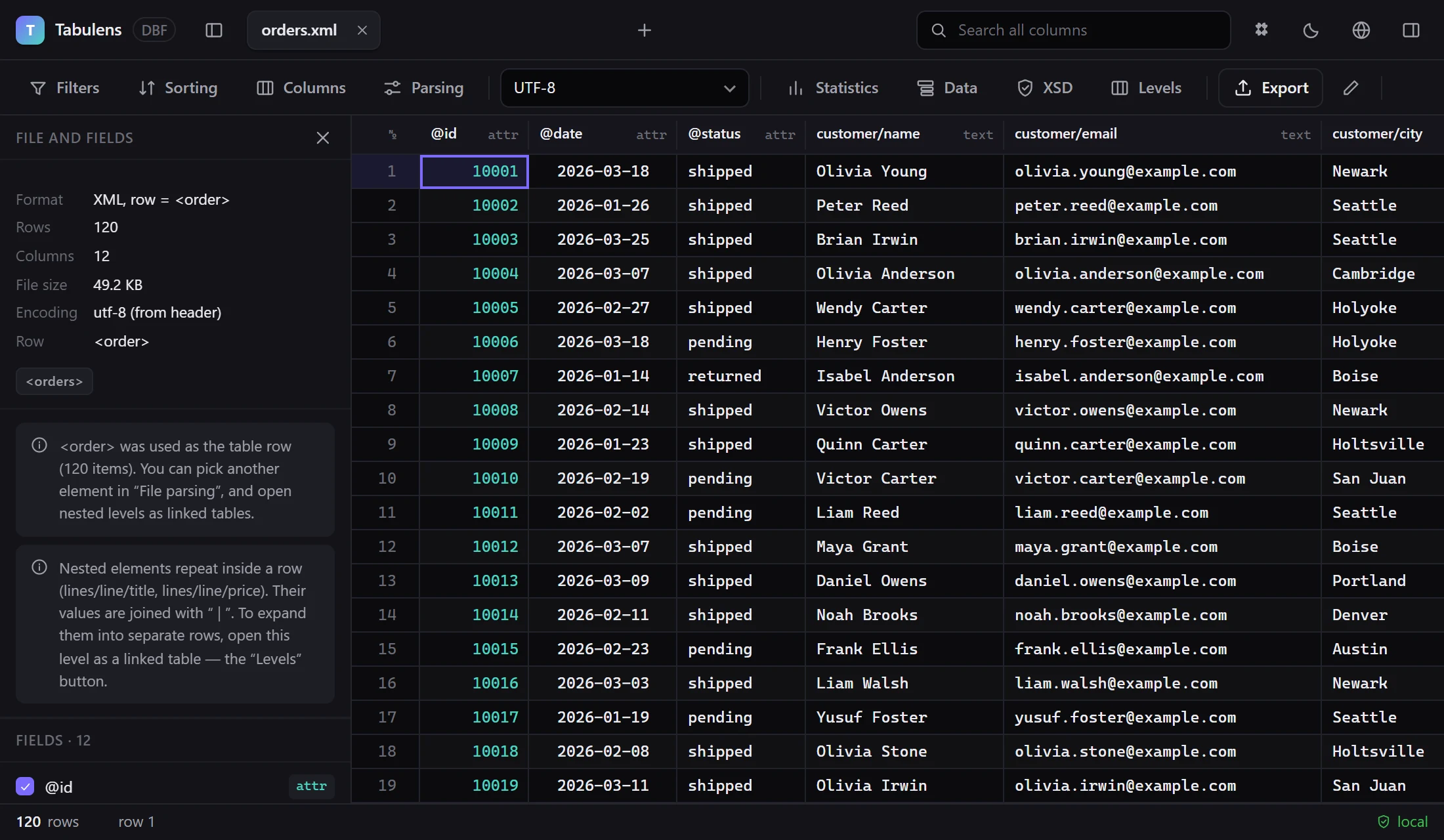
Task: Open Filters panel
Action: [65, 88]
